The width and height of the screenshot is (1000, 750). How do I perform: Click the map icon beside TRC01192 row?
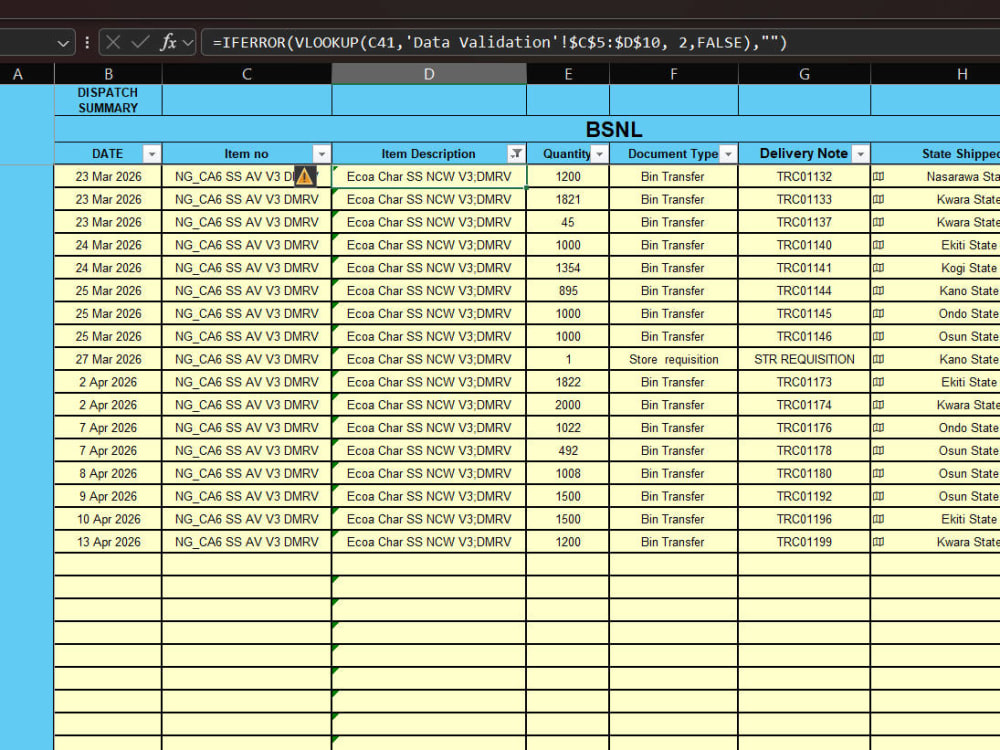tap(879, 496)
